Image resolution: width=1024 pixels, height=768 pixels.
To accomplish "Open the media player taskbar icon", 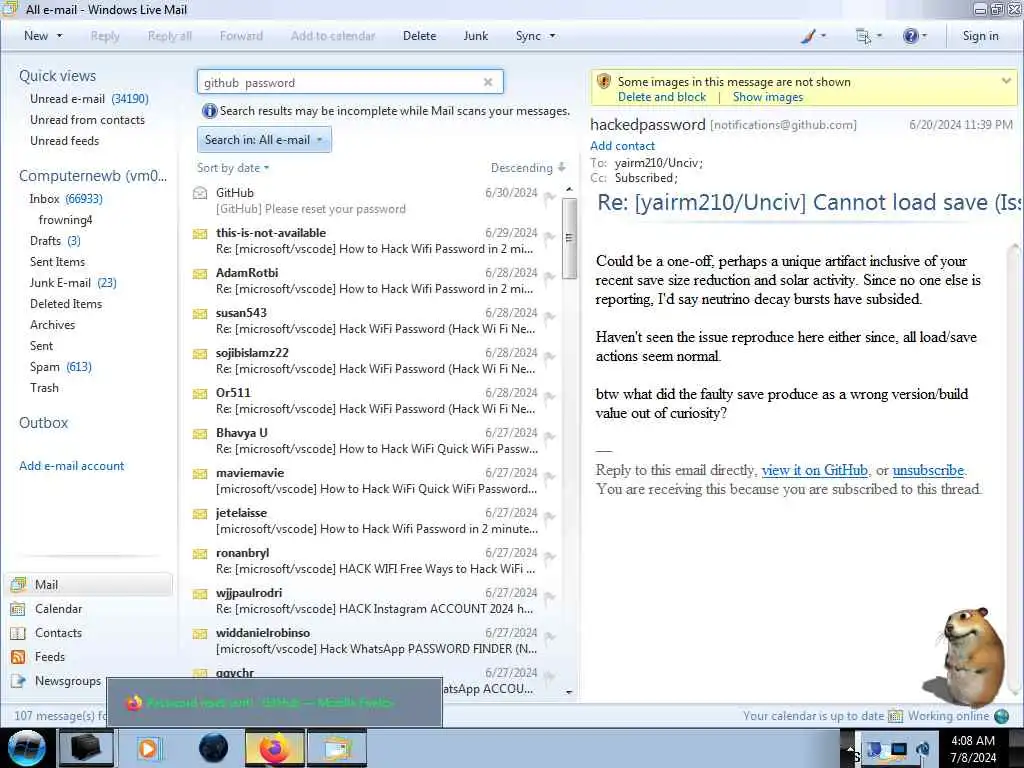I will coord(148,748).
